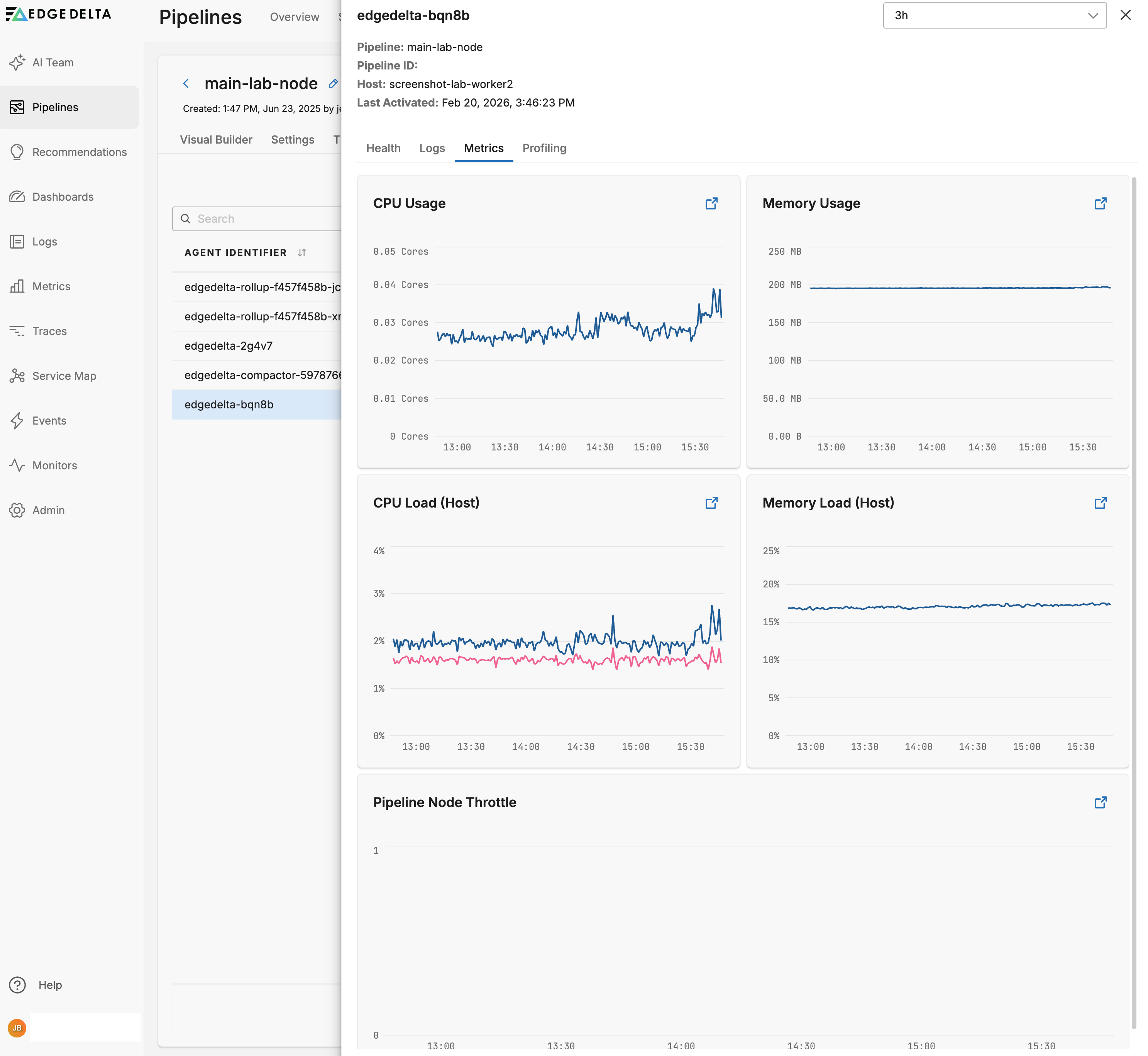Select the Visual Builder tab

(216, 139)
